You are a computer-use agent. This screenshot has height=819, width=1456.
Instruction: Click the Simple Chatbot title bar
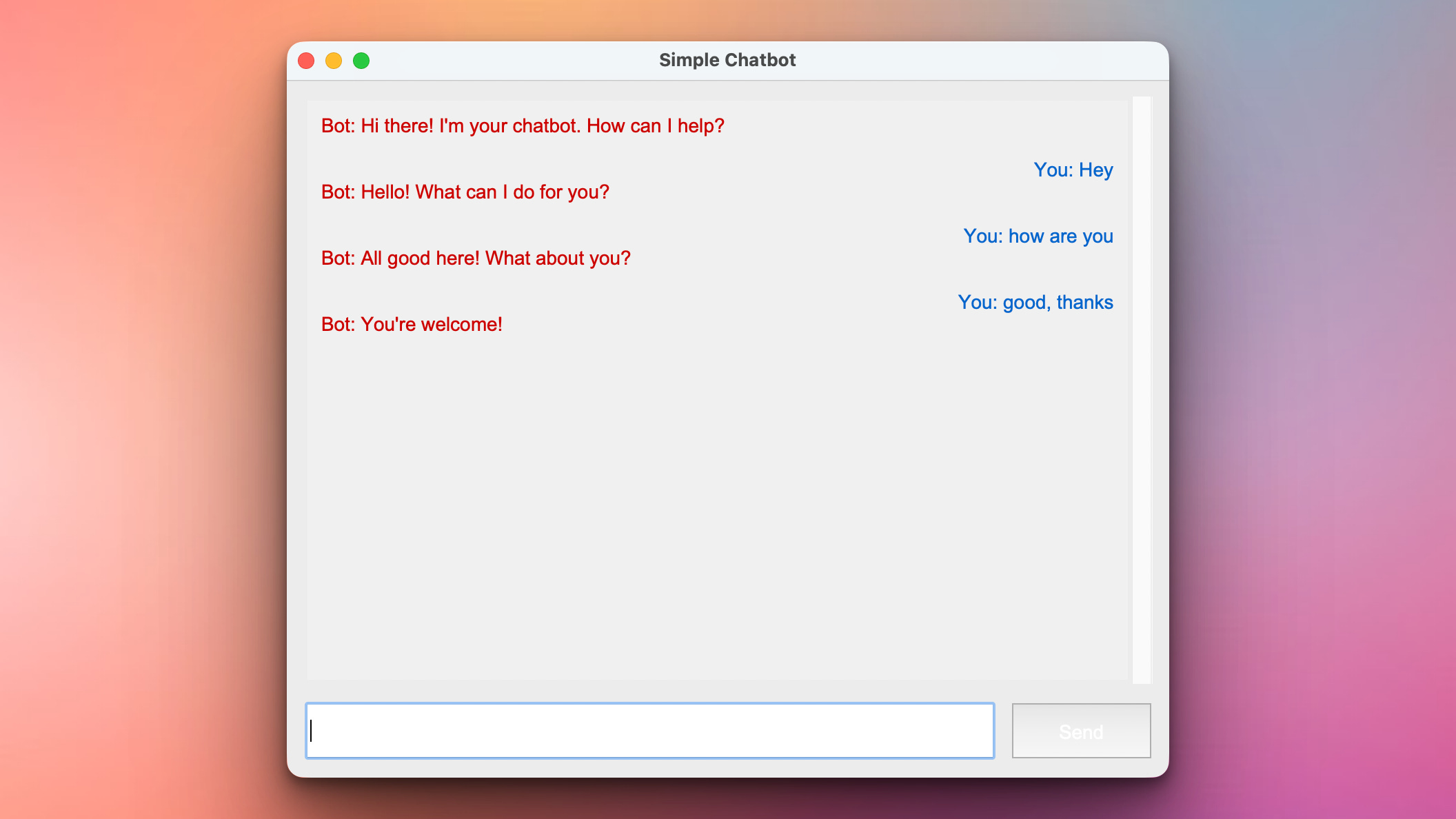(727, 61)
